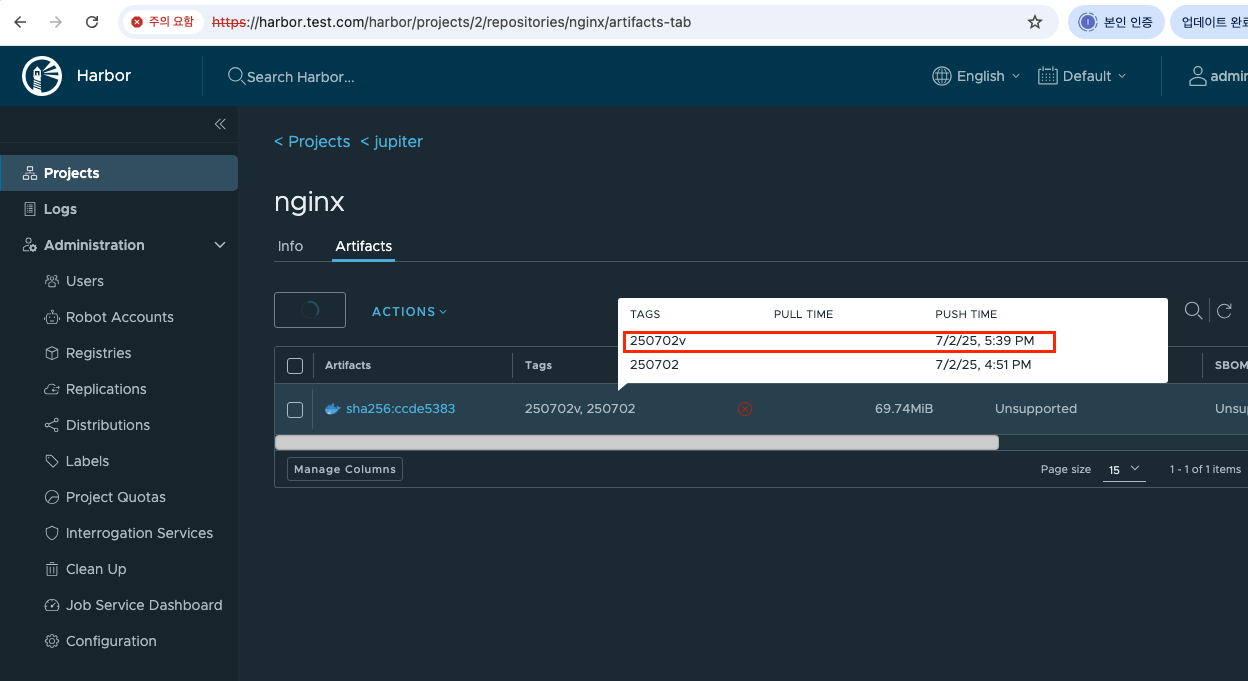1248x681 pixels.
Task: Click the Unsupported cell after the size value
Action: (1036, 409)
